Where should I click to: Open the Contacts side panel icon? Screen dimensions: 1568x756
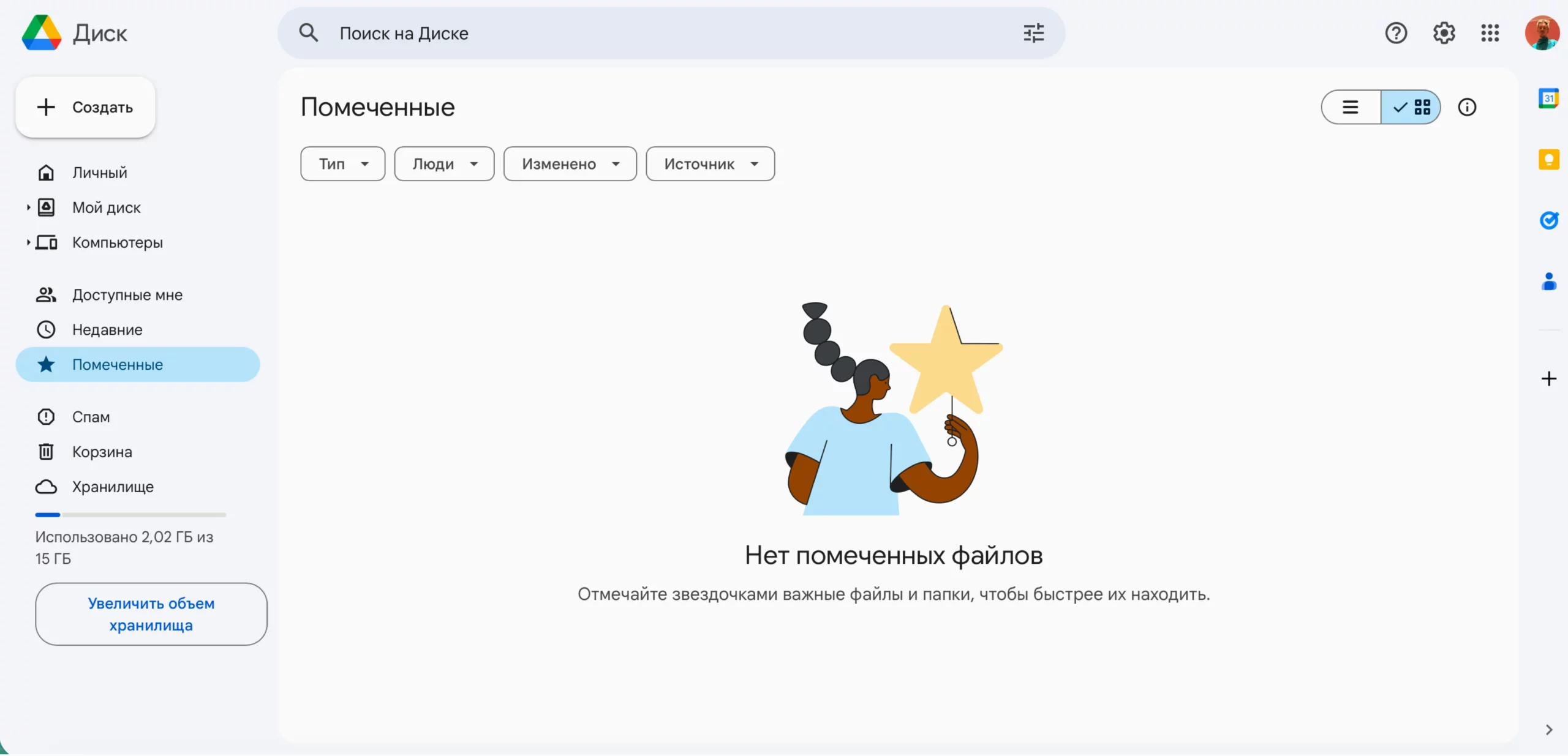coord(1548,282)
